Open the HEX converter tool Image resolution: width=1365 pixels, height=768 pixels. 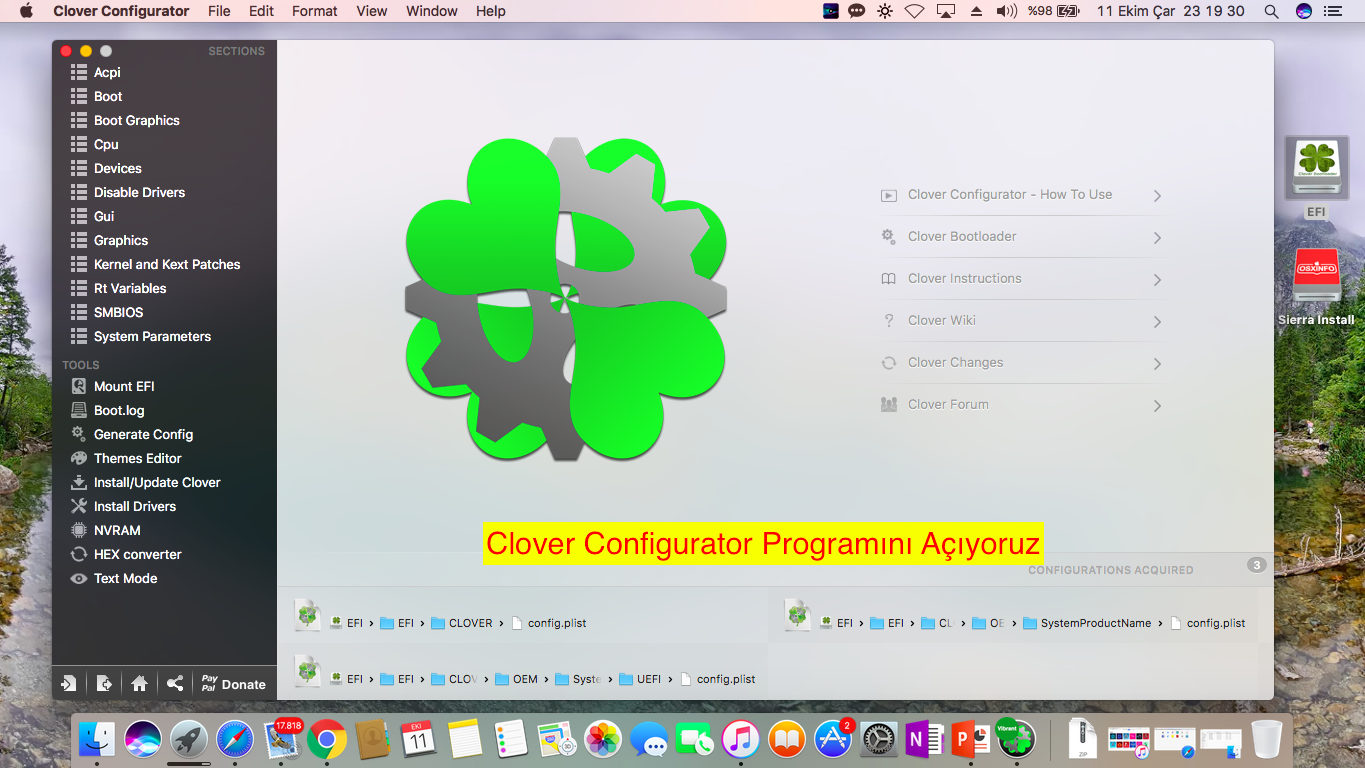[137, 554]
